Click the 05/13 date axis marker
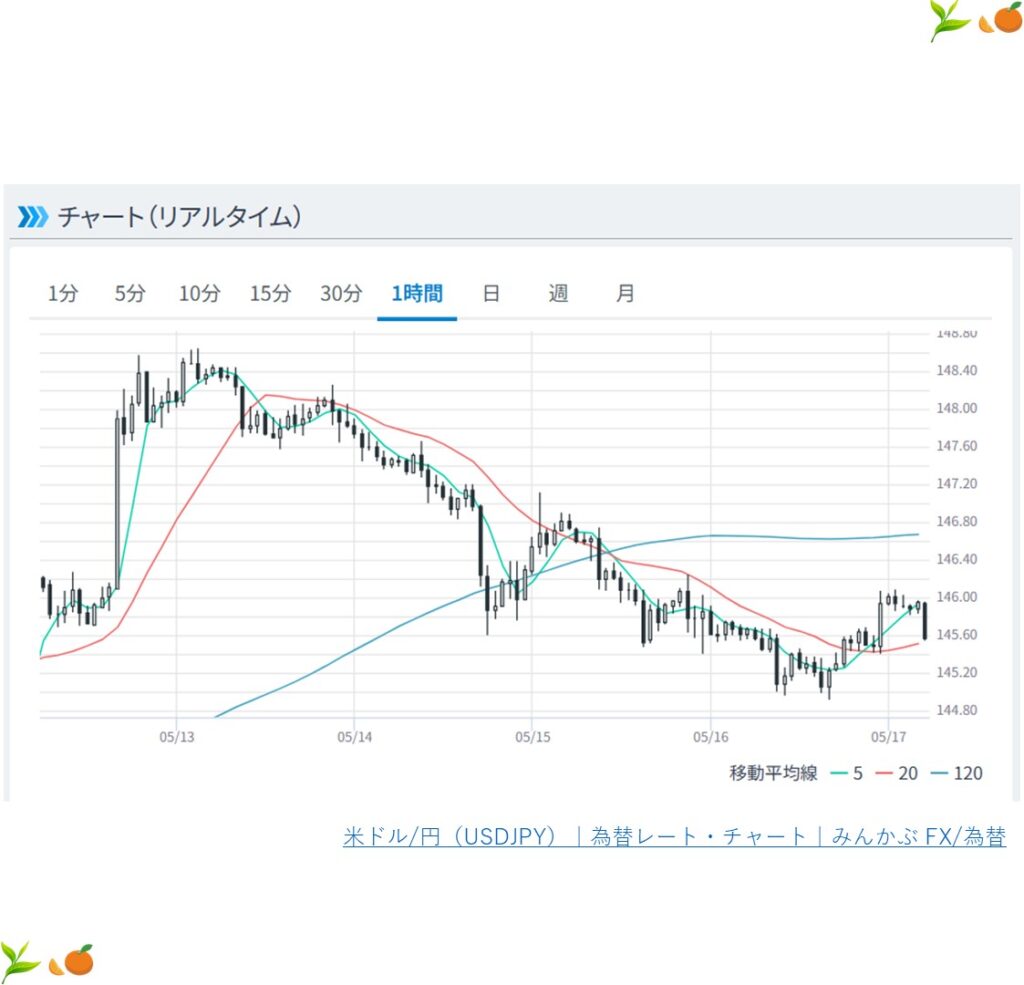1024x985 pixels. click(176, 737)
